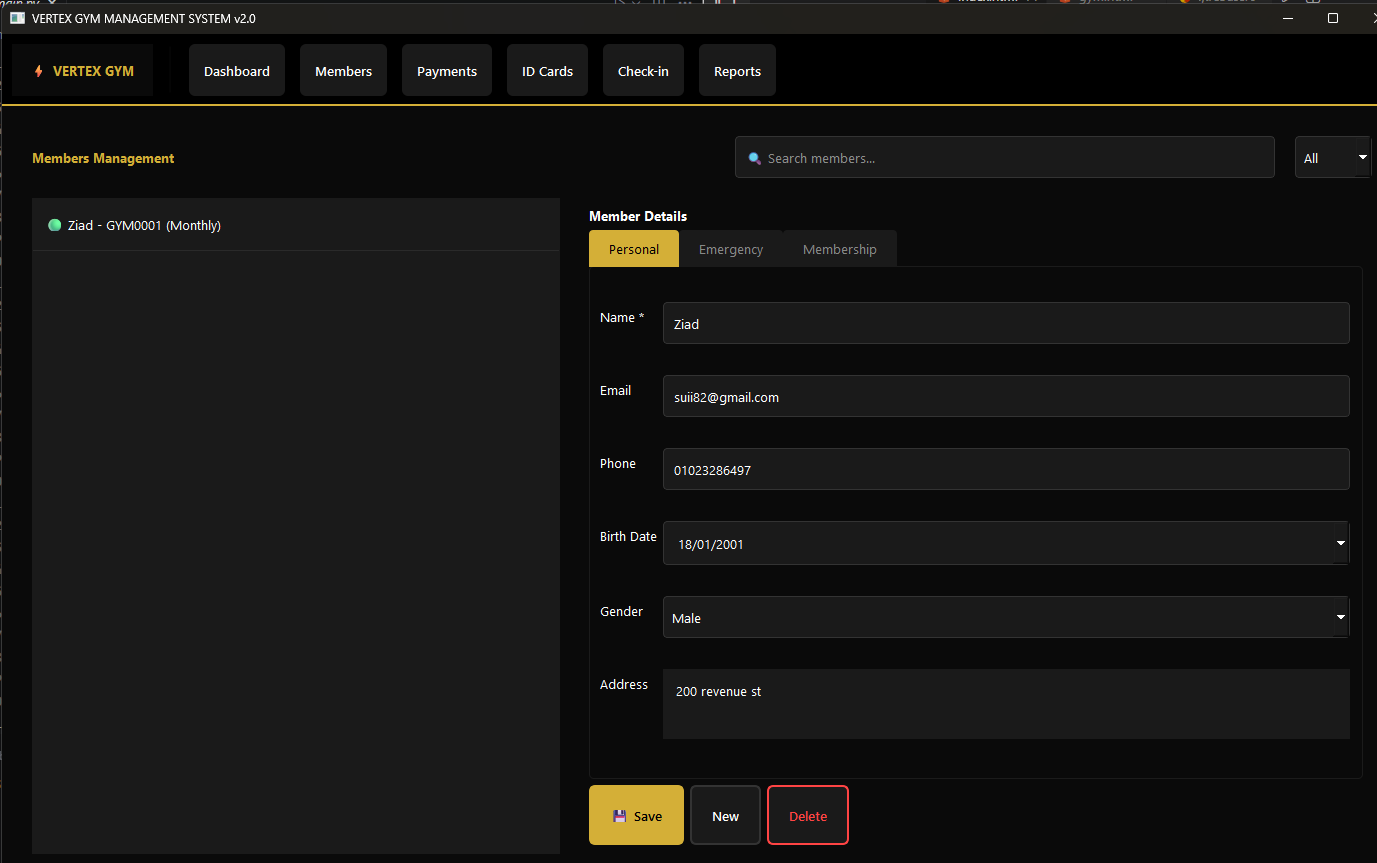The height and width of the screenshot is (863, 1377).
Task: Open the All filter dropdown
Action: 1333,158
